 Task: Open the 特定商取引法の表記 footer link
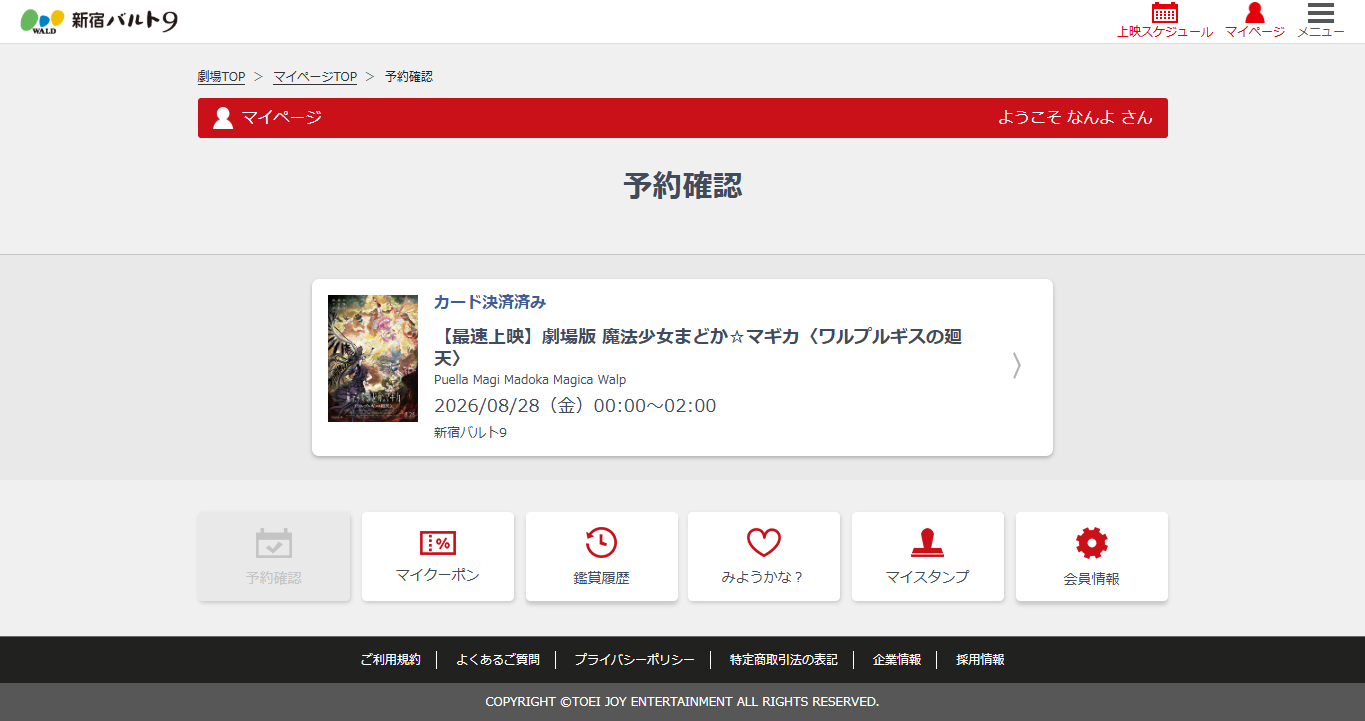coord(784,660)
